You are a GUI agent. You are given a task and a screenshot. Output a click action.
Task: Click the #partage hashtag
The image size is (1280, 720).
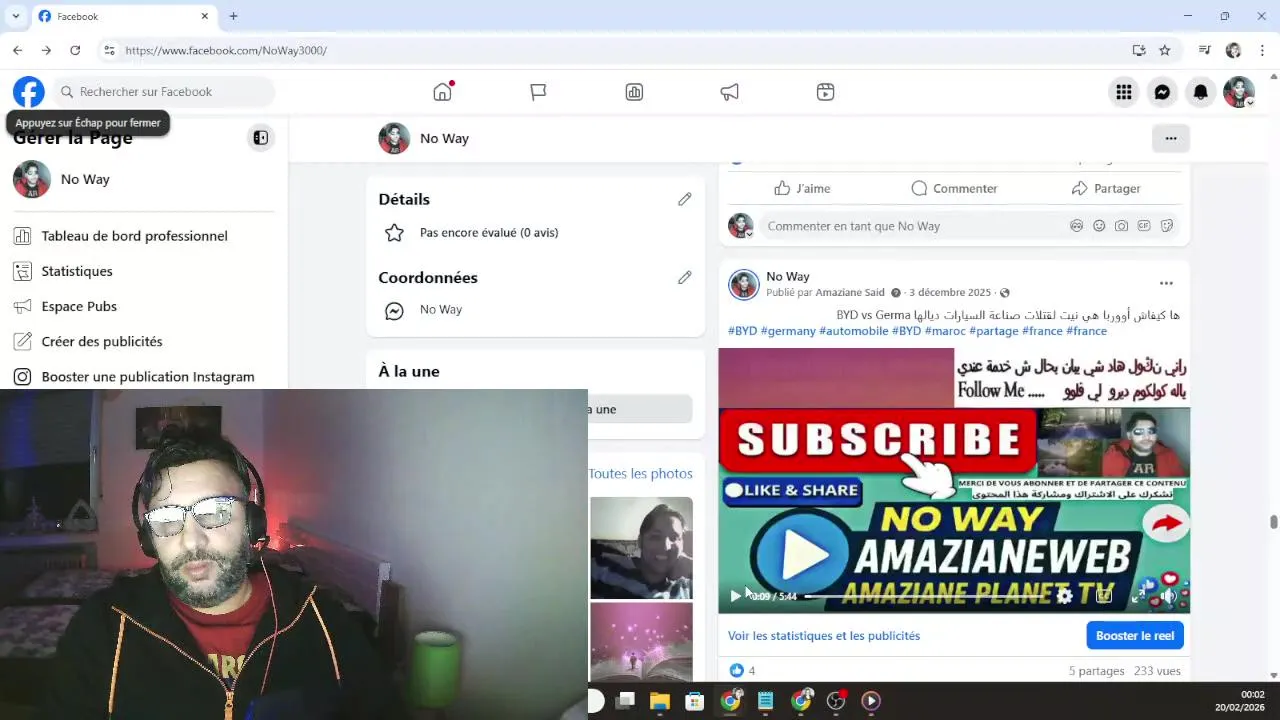pyautogui.click(x=994, y=331)
